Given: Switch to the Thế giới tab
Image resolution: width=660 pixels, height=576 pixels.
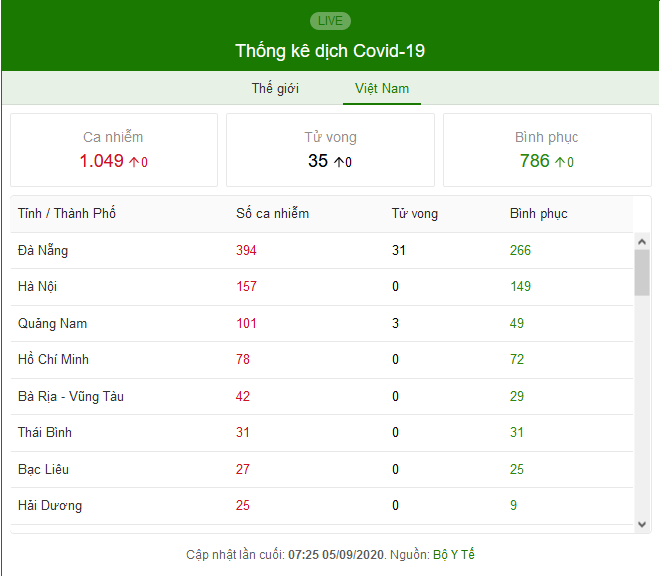Looking at the screenshot, I should click(275, 88).
